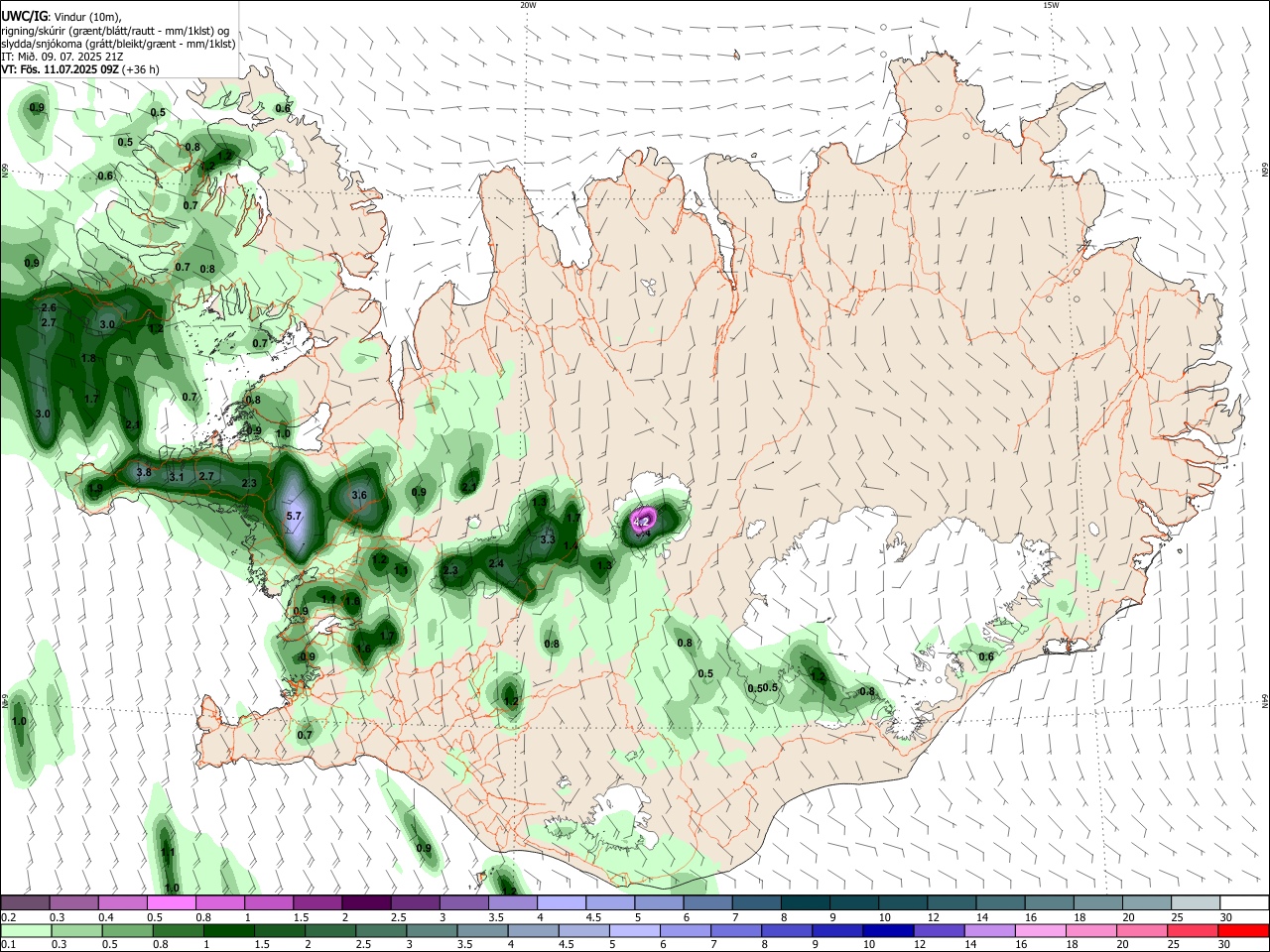Click the 3.1 rainfall value on the map

click(177, 477)
